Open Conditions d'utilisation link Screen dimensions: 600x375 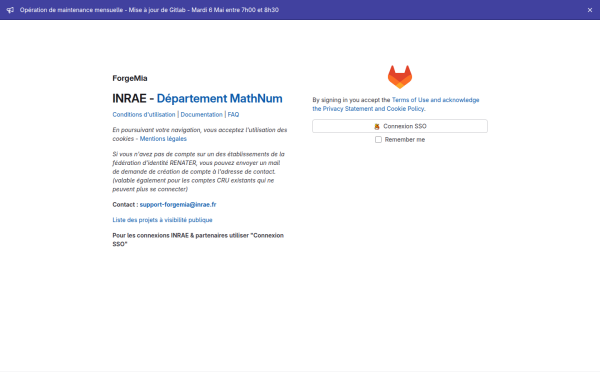pos(143,114)
